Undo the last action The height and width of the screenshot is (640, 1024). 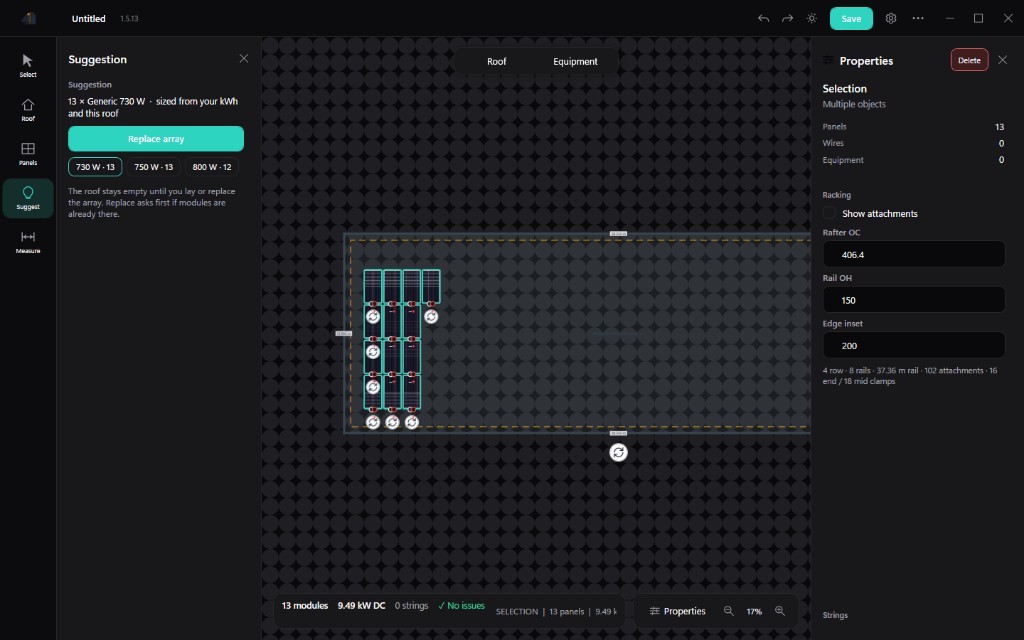(x=763, y=18)
